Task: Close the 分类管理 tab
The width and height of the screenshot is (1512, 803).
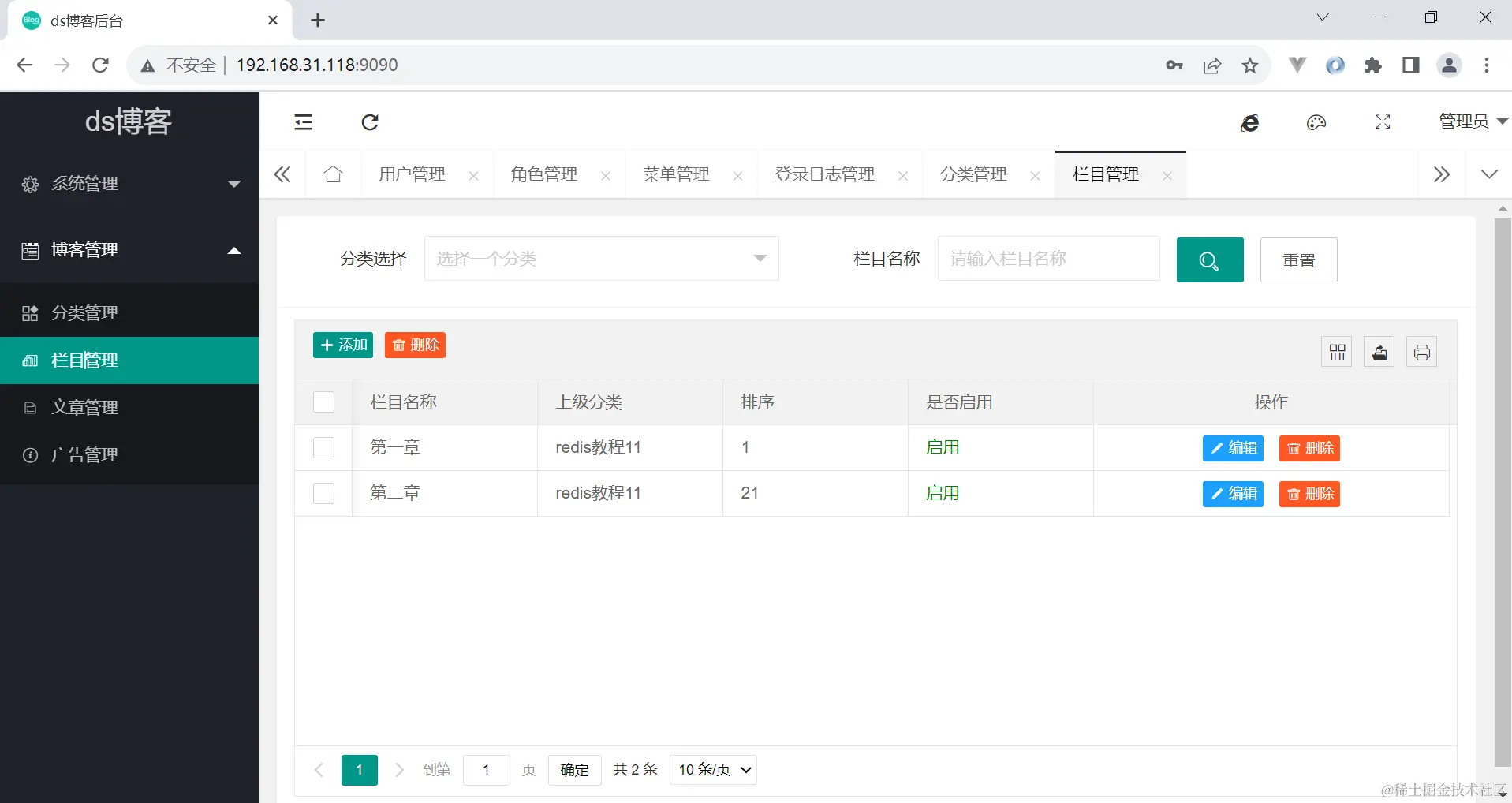Action: [x=1036, y=176]
